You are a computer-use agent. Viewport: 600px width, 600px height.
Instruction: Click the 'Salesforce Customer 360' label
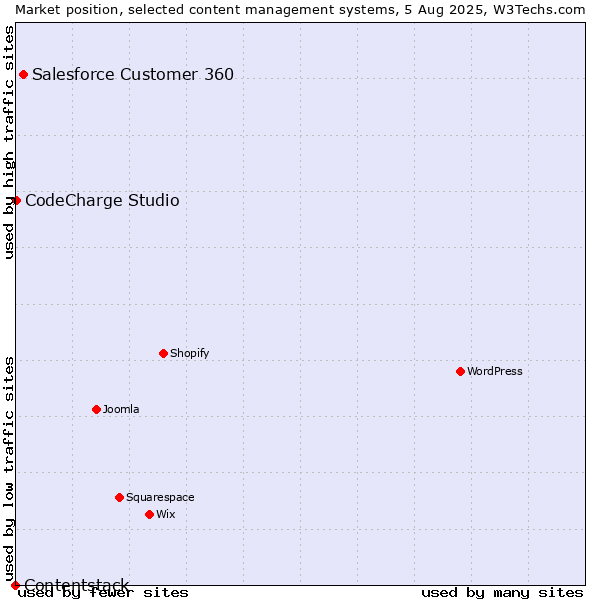click(x=133, y=74)
